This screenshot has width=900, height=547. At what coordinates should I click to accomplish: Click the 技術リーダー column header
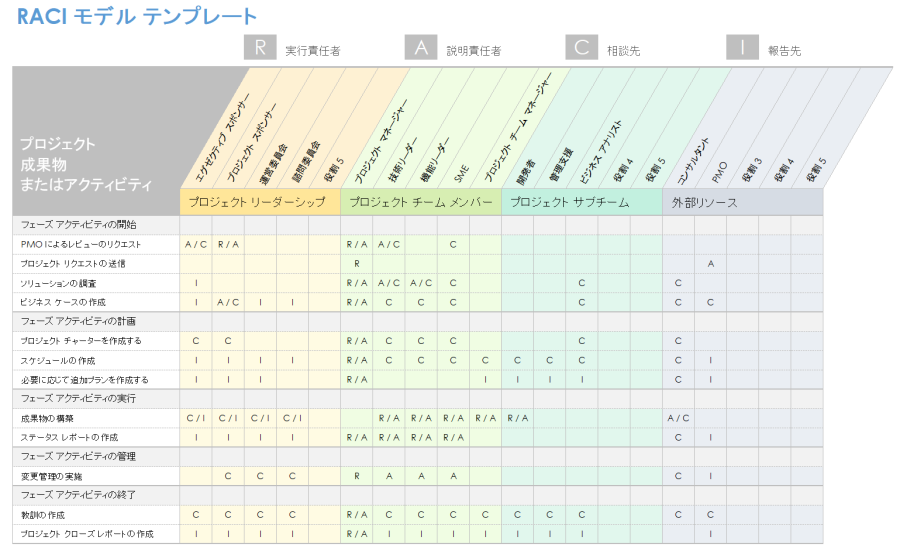tap(402, 160)
